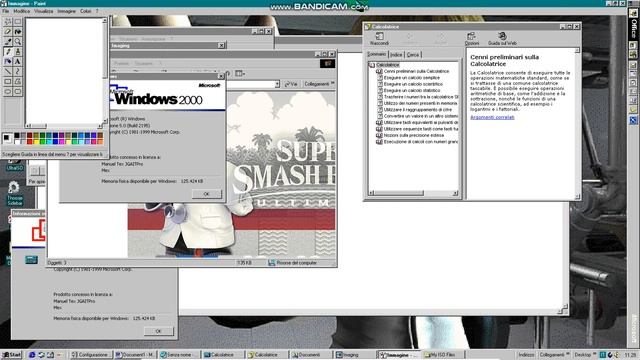Expand Collegamenti chevron on the taskbar

[x=567, y=354]
